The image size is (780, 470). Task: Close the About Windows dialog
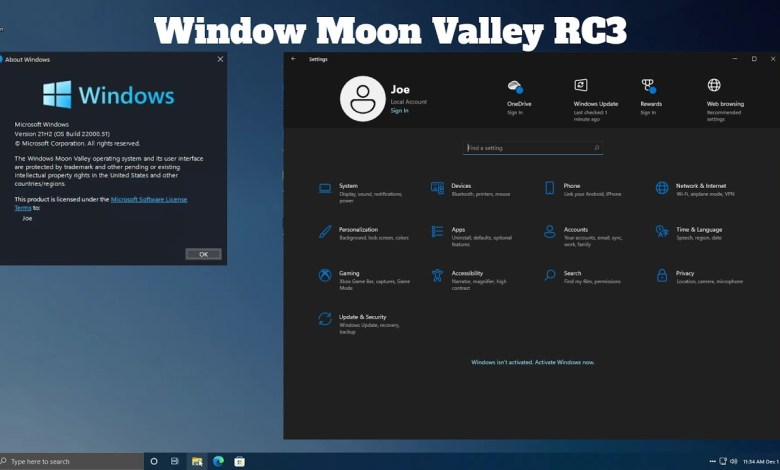coord(220,59)
